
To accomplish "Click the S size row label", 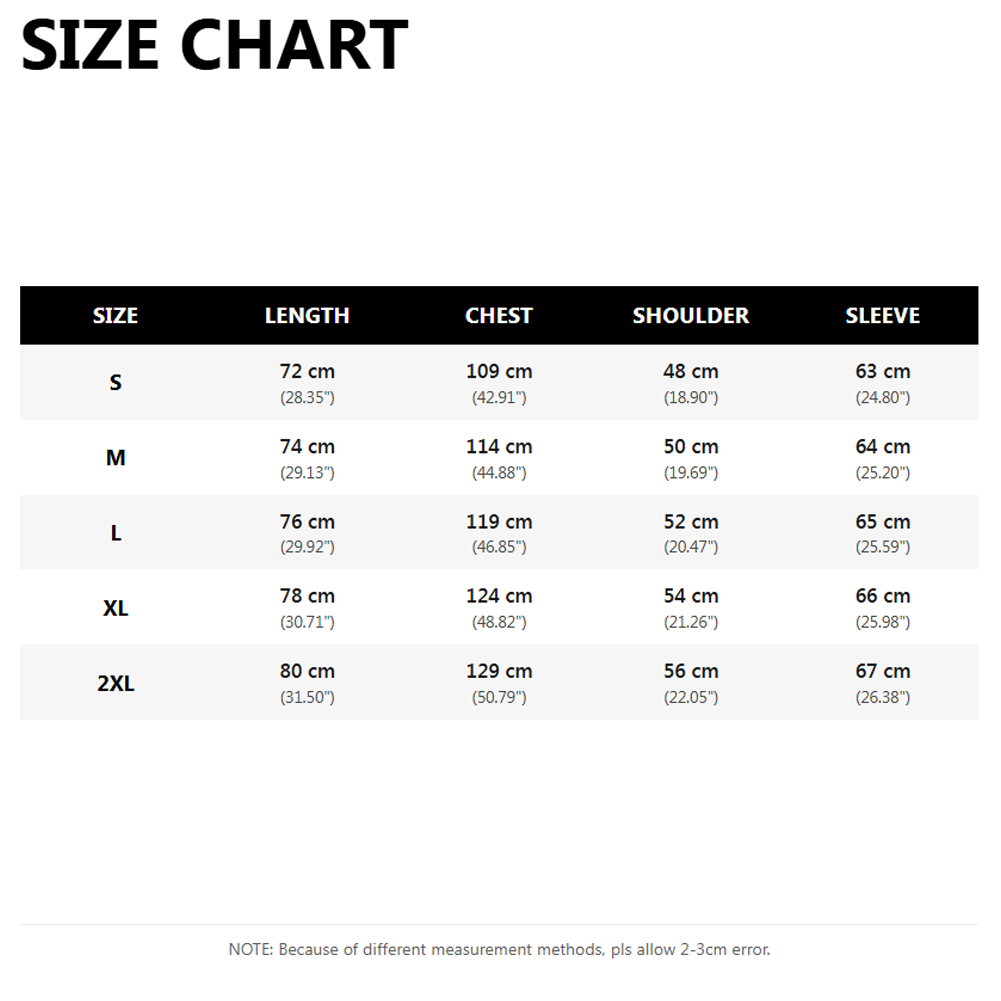I will 116,382.
